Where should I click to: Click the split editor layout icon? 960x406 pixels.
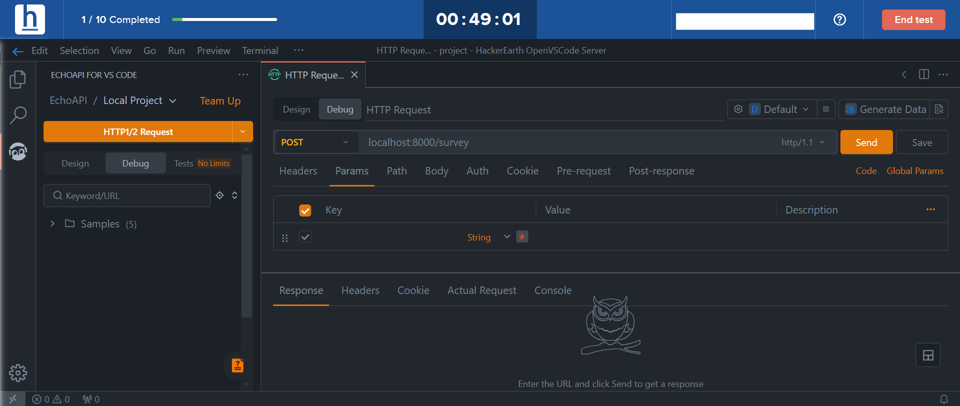pyautogui.click(x=924, y=75)
